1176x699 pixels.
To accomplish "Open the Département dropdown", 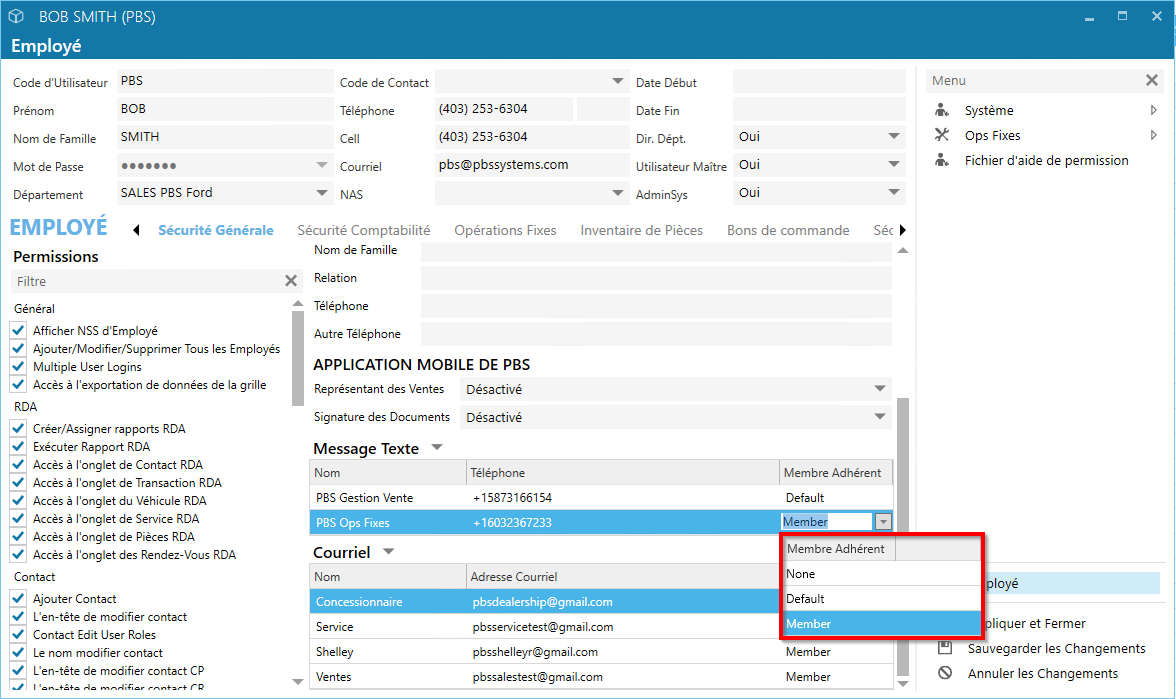I will 322,193.
